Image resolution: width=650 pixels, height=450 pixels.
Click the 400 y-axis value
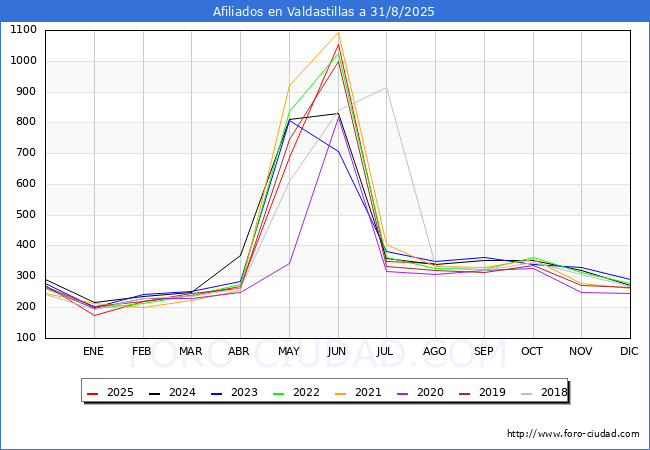click(27, 245)
